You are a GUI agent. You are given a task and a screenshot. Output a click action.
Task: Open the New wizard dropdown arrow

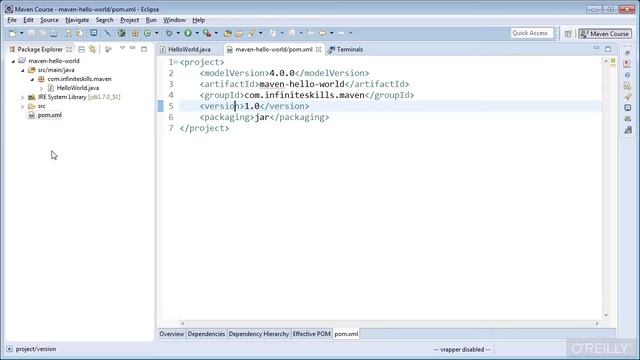click(x=22, y=33)
